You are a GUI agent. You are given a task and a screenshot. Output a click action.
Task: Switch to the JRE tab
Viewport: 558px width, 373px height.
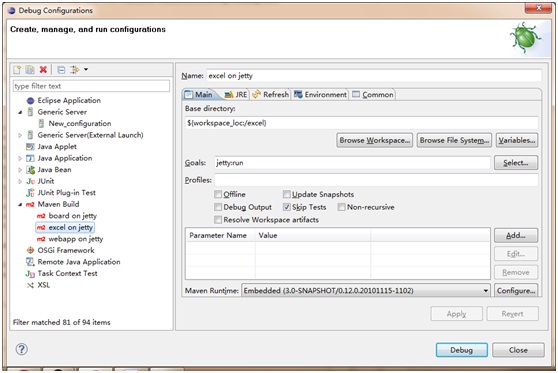236,95
